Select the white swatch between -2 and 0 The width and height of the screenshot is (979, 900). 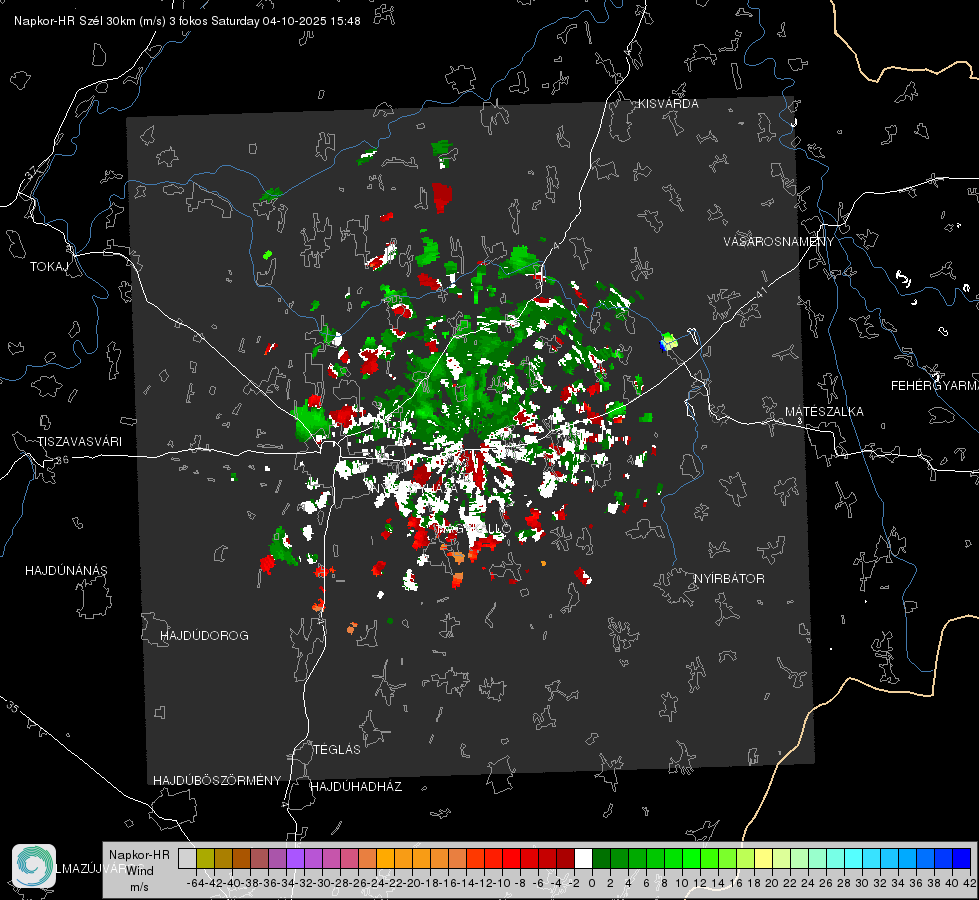[583, 858]
